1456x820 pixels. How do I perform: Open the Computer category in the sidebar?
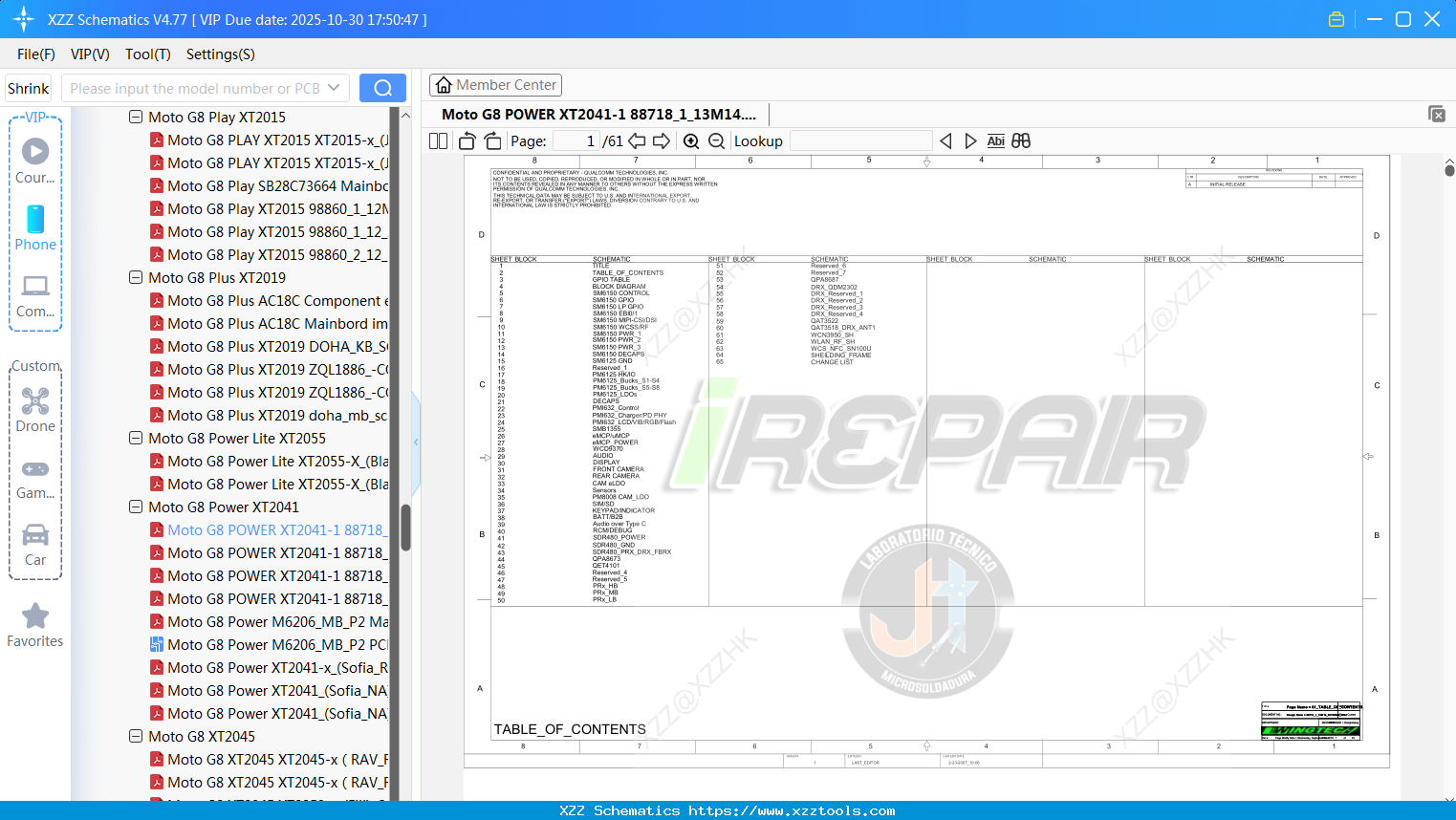point(35,295)
